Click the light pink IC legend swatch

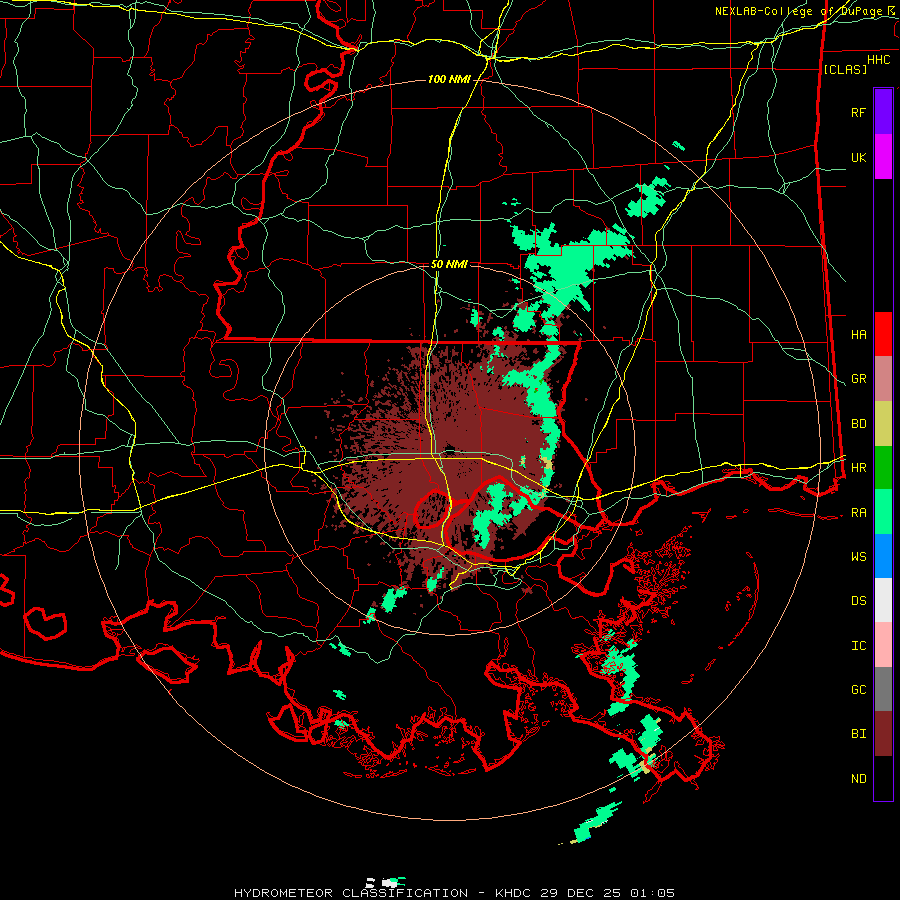883,645
